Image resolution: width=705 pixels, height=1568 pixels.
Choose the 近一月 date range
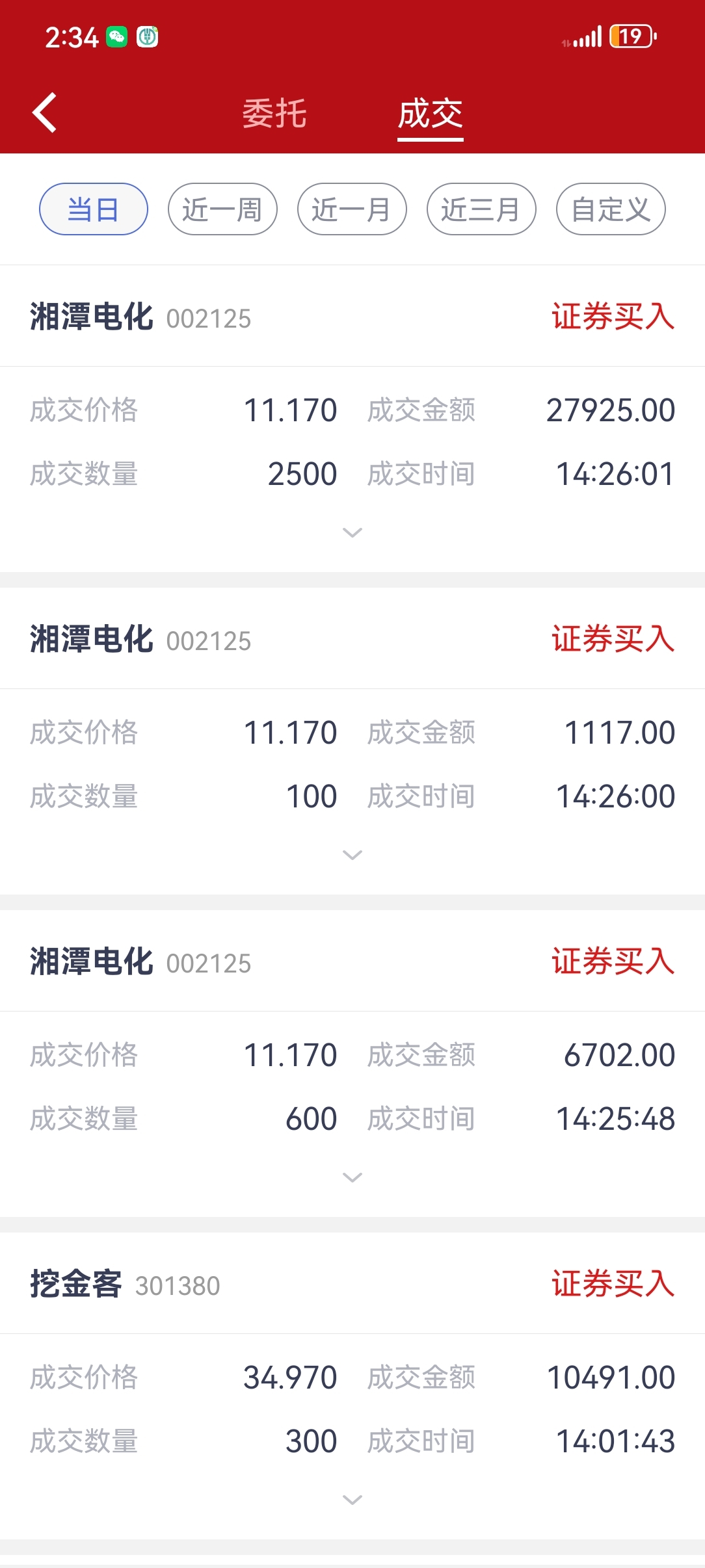(352, 209)
